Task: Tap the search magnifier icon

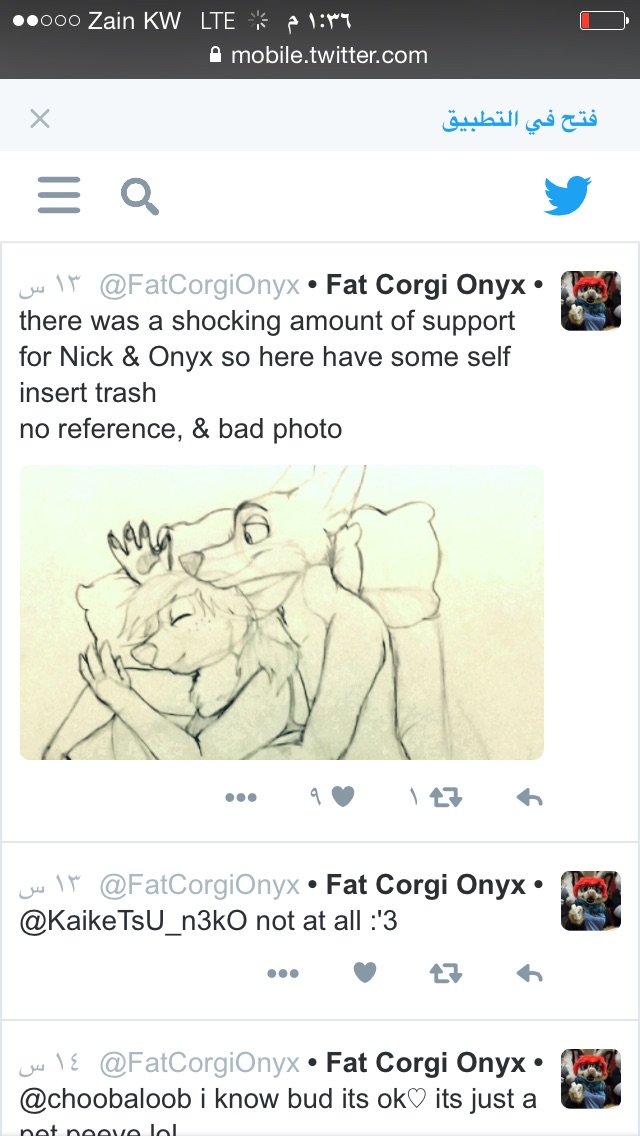Action: [139, 196]
